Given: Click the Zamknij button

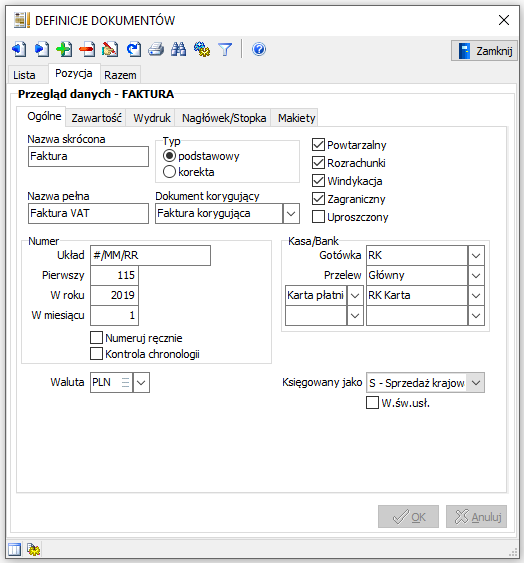Looking at the screenshot, I should point(484,51).
